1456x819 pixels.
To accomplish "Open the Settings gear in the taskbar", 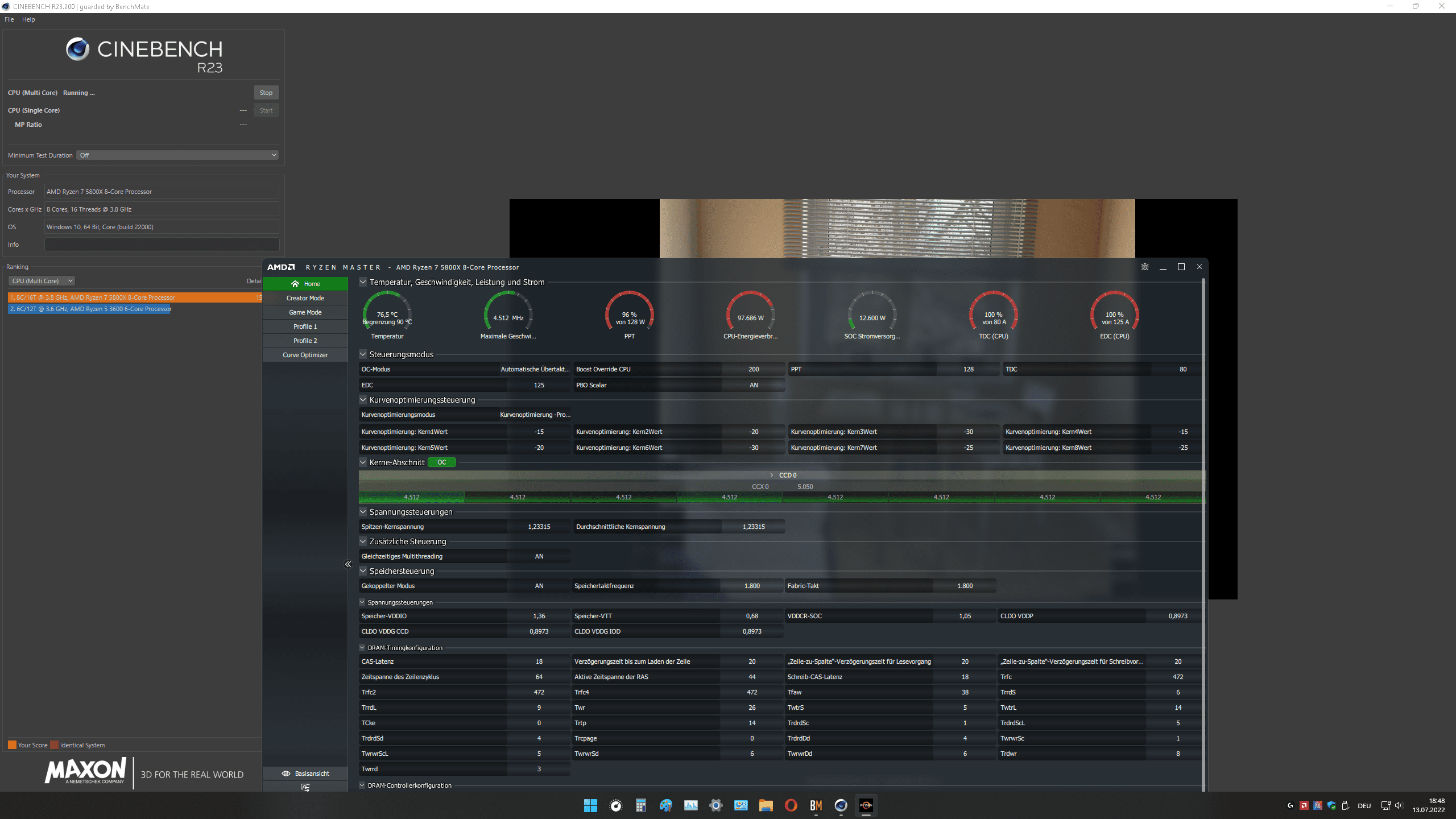I will 716,805.
